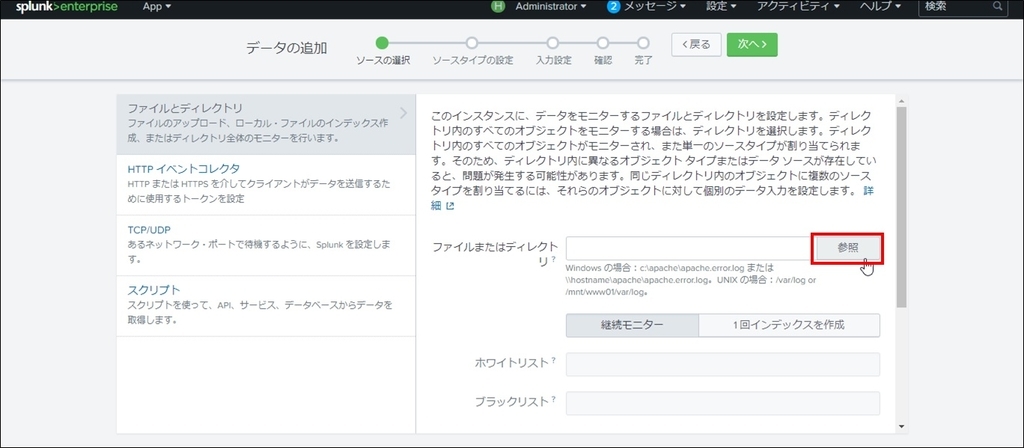Go back with the 戻る button
Viewport: 1024px width, 448px height.
696,44
